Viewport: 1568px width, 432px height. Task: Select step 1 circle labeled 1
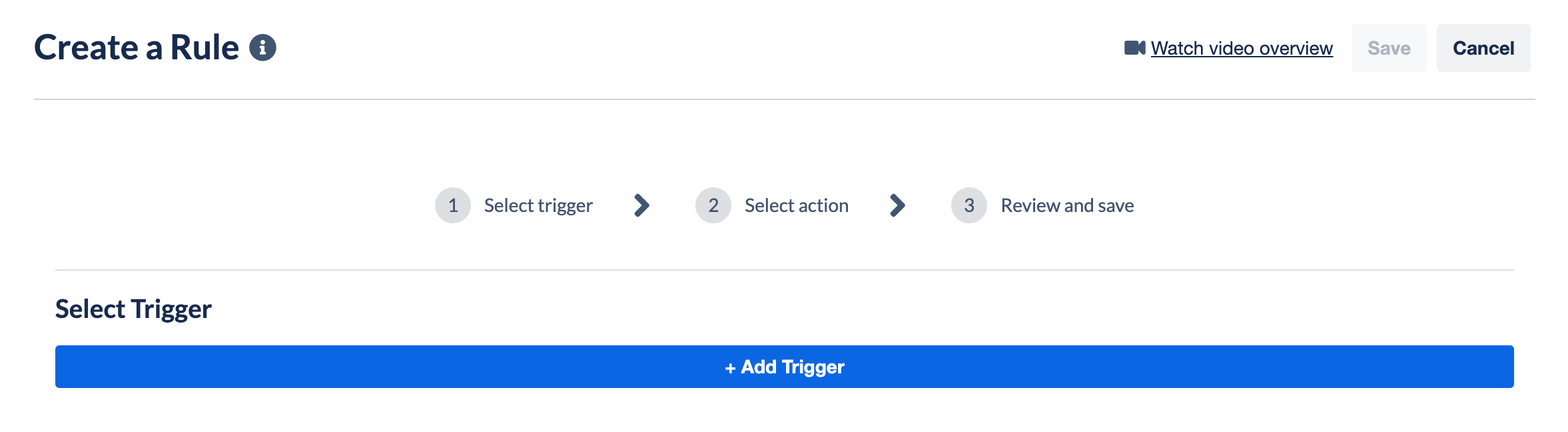pyautogui.click(x=452, y=205)
